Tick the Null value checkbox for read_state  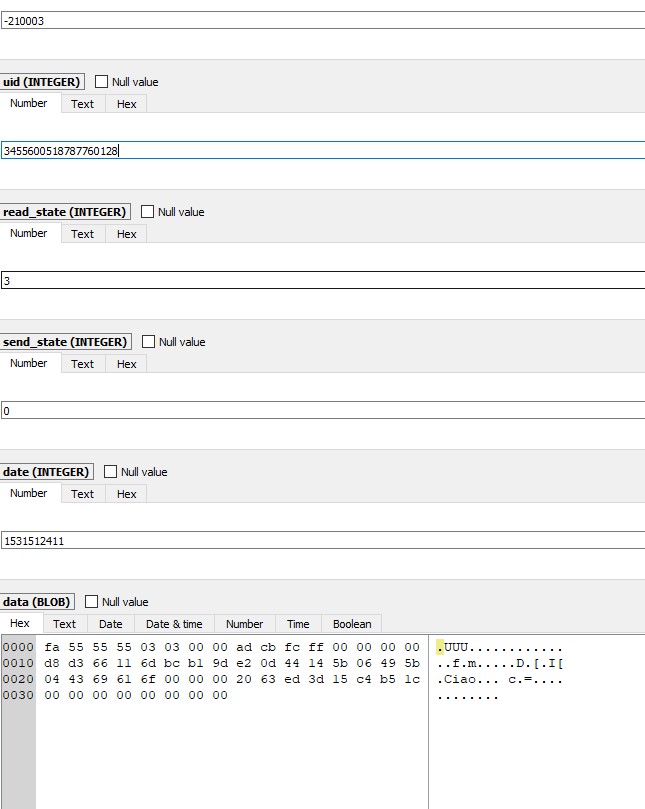pyautogui.click(x=147, y=212)
